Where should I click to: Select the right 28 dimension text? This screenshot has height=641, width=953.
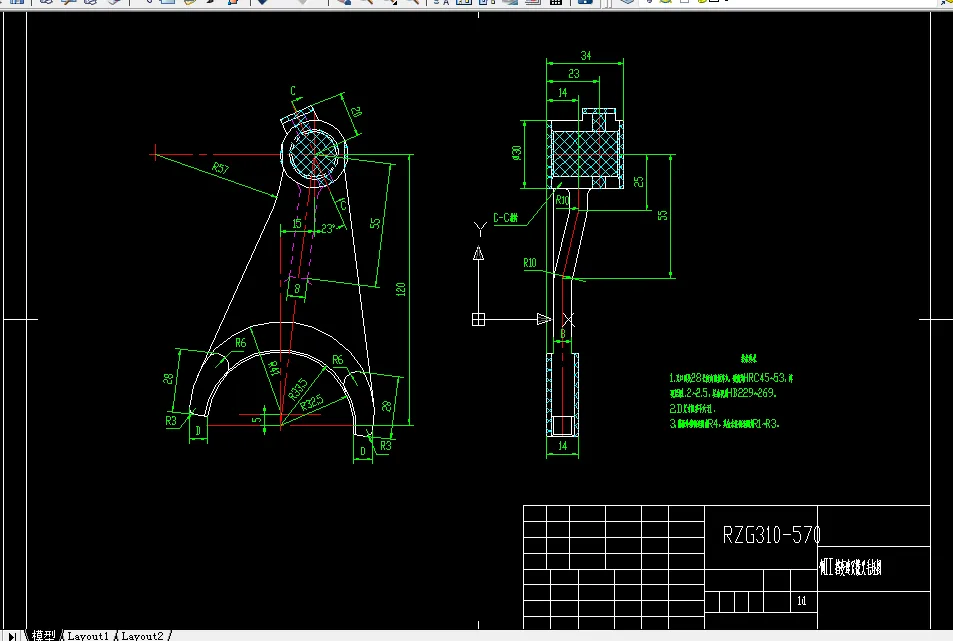[x=387, y=406]
